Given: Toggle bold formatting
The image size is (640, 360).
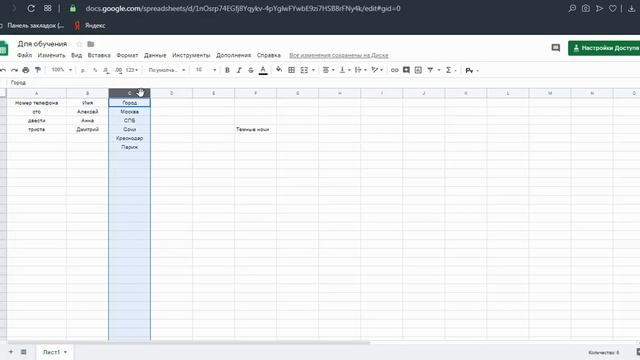Looking at the screenshot, I should point(227,70).
